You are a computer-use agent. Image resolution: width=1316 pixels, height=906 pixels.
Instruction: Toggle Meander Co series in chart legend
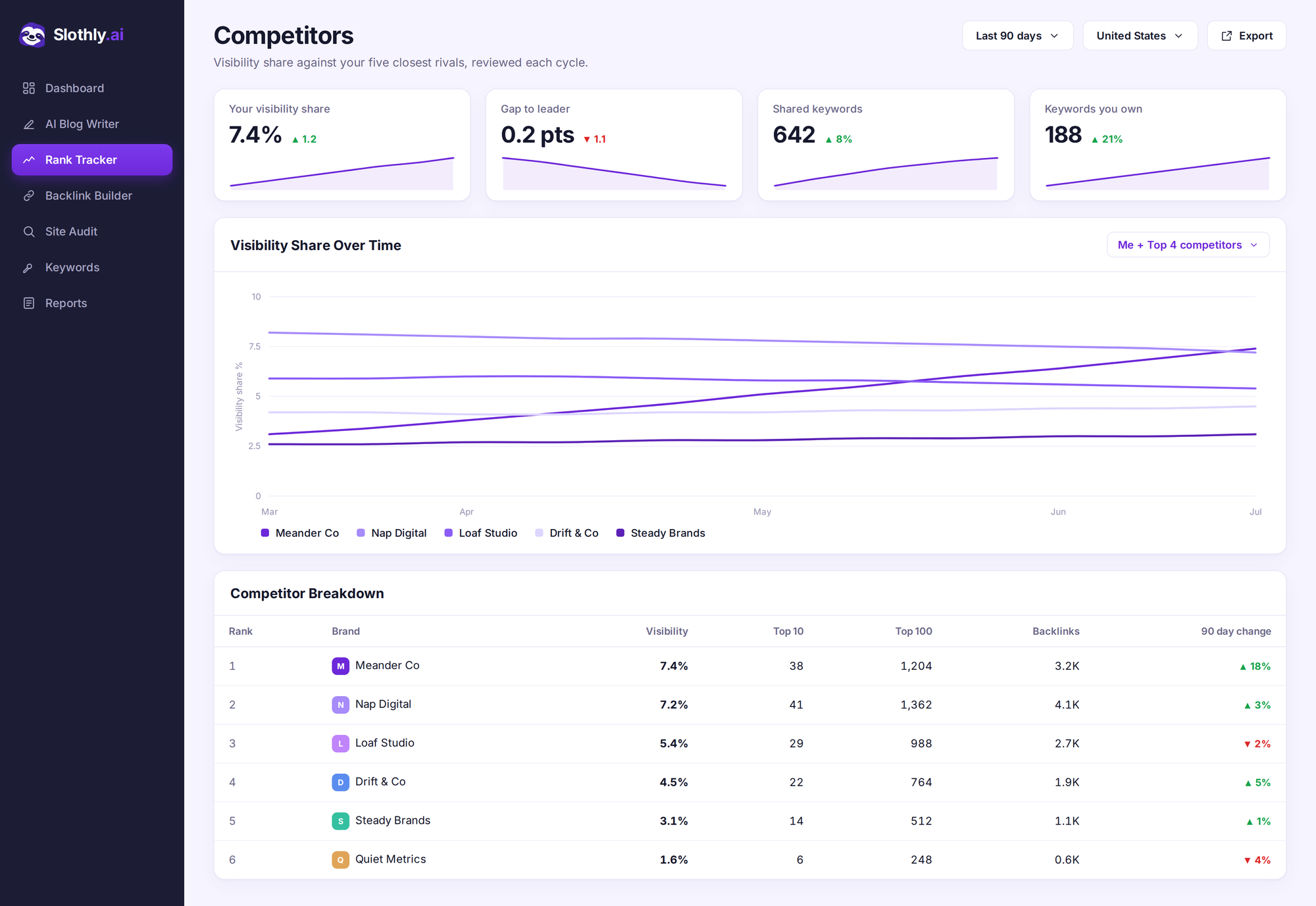coord(300,533)
